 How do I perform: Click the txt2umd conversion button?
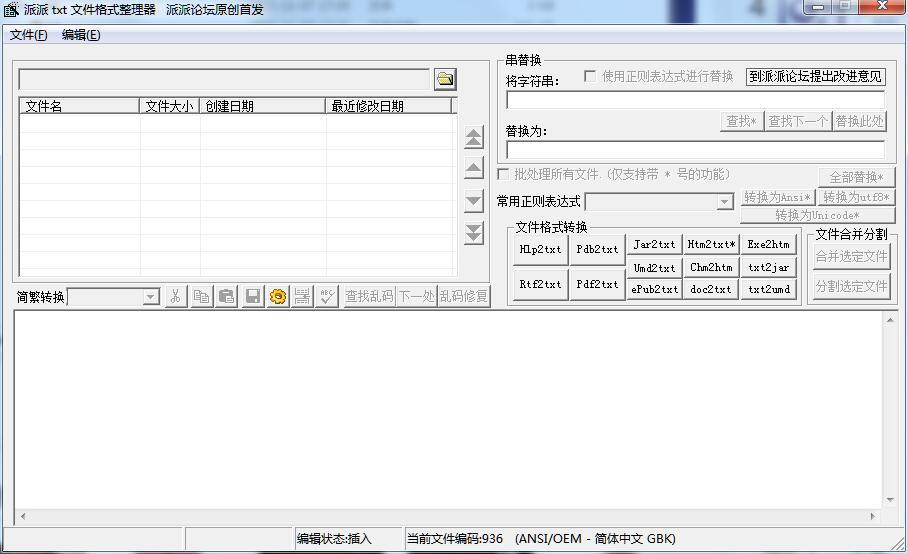768,289
